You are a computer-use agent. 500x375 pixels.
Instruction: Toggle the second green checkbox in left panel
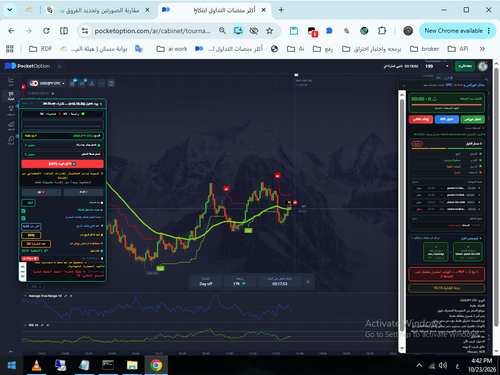[x=23, y=218]
